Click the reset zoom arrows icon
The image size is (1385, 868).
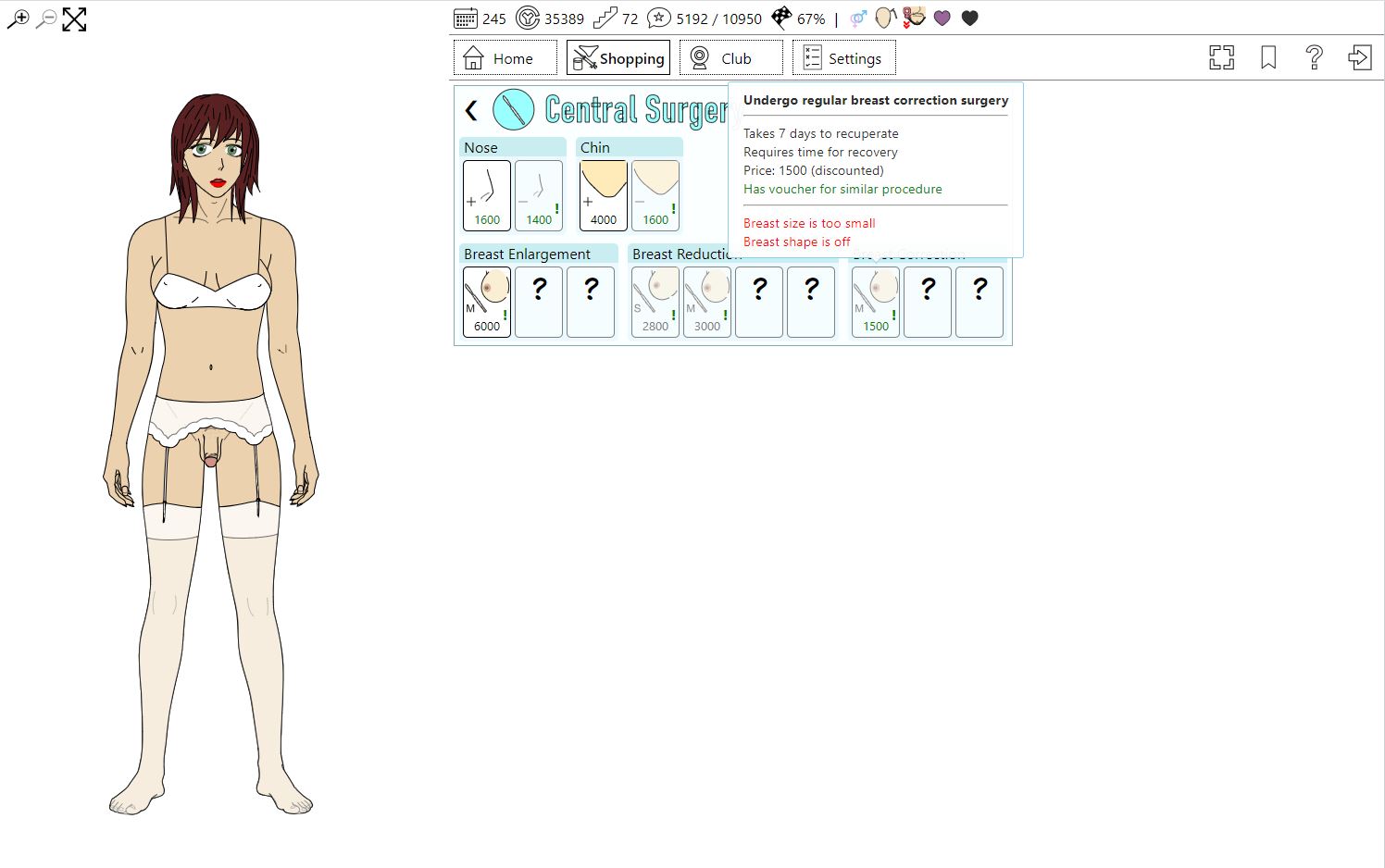click(74, 19)
